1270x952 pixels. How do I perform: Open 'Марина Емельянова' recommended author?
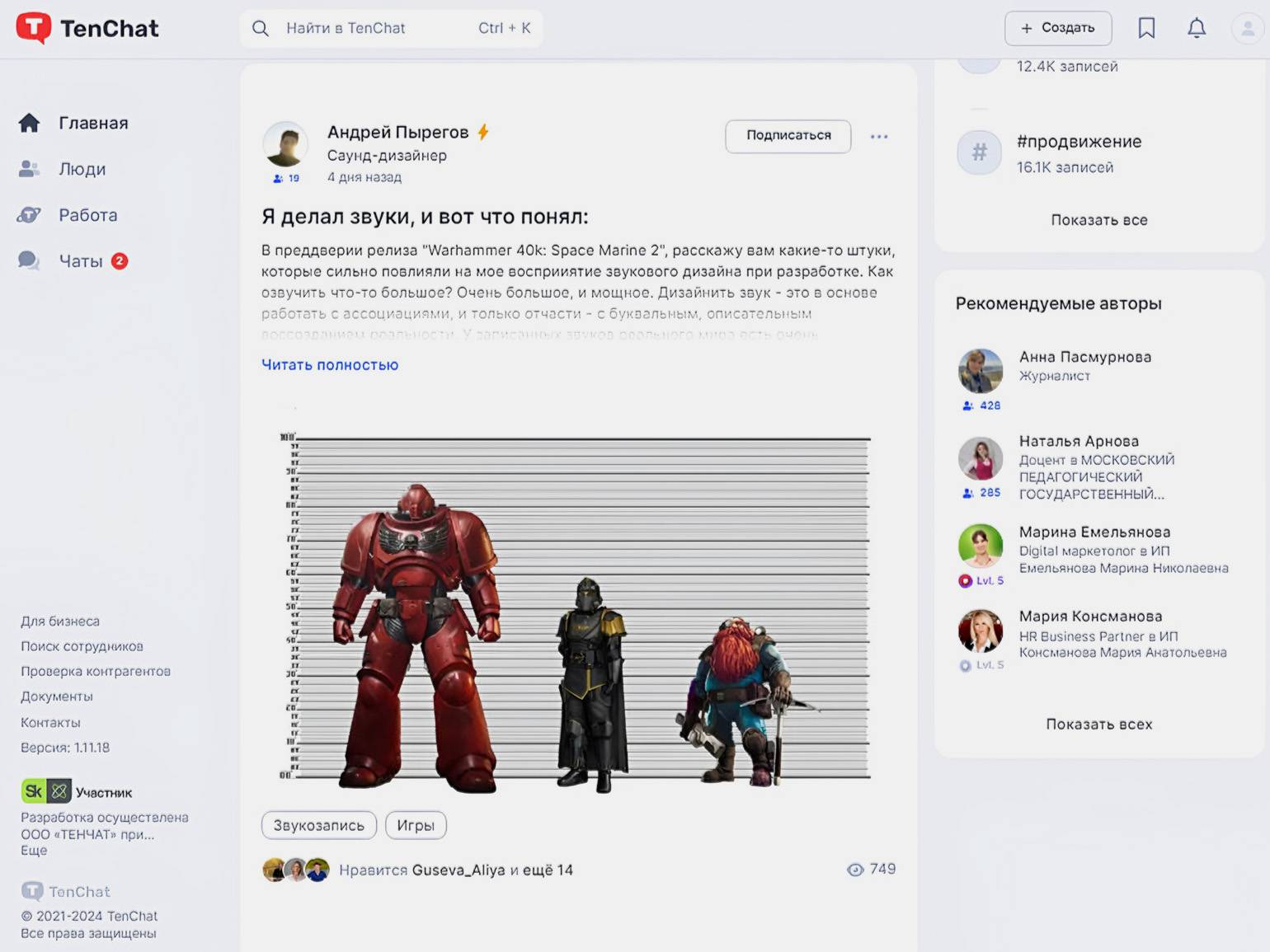1094,532
